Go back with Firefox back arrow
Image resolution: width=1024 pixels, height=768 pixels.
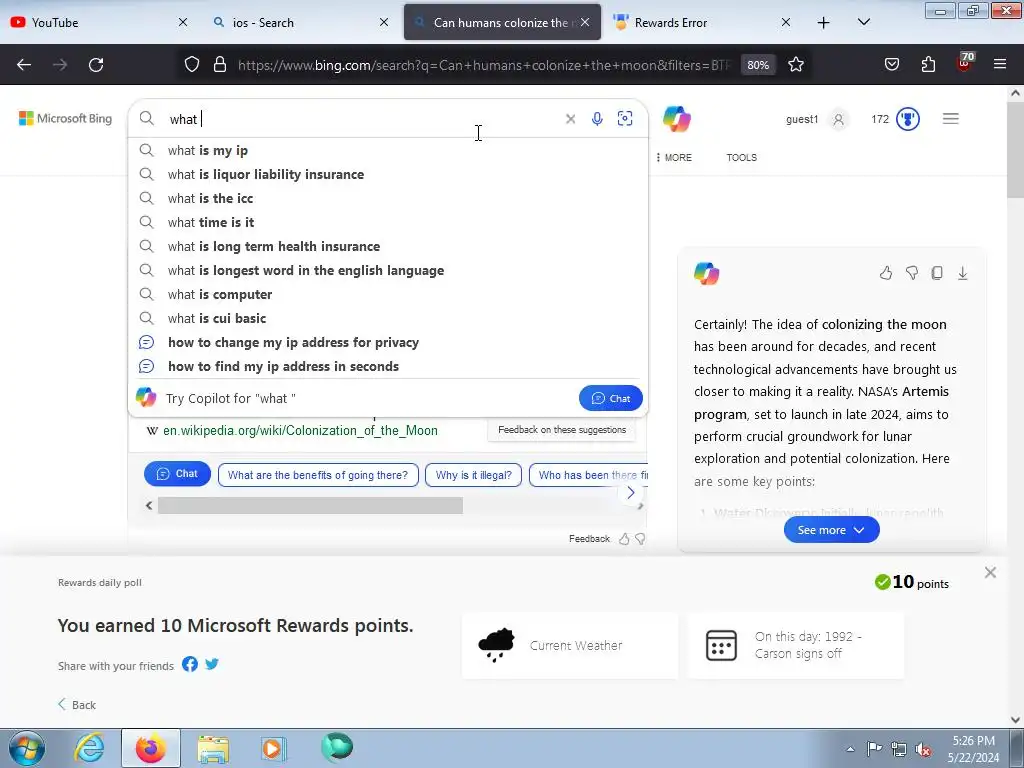24,65
